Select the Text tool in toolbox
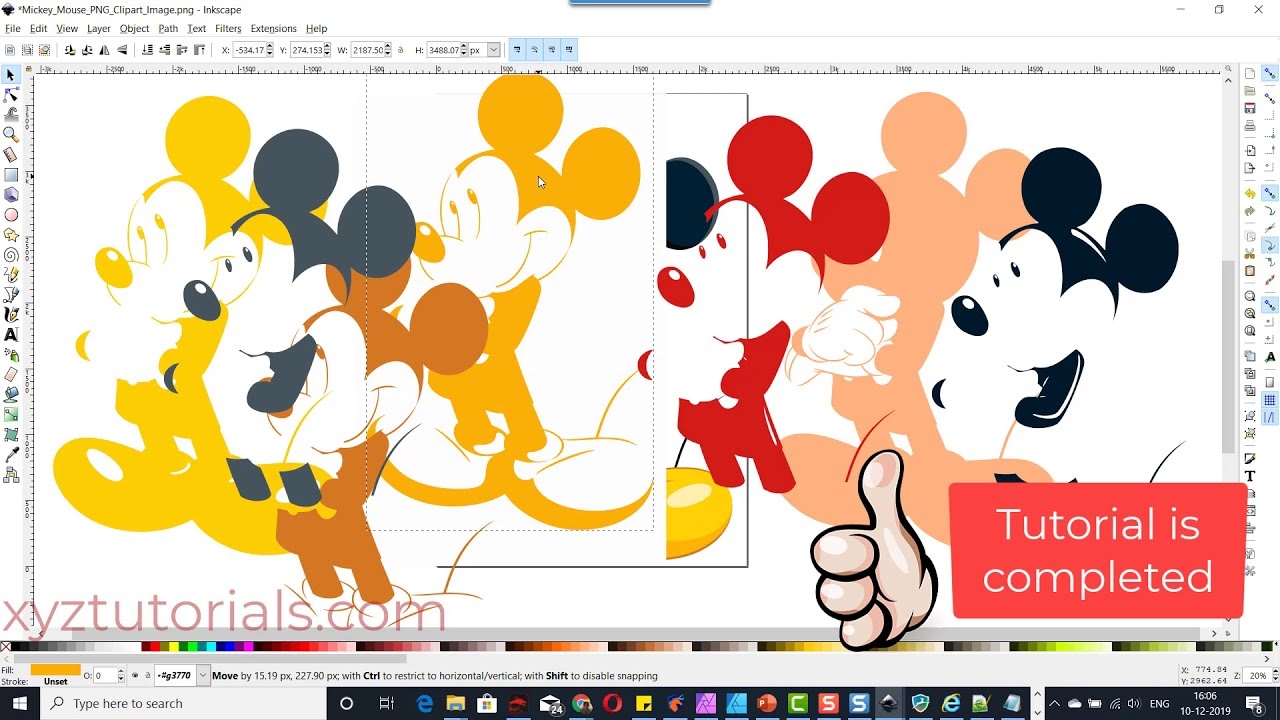This screenshot has height=720, width=1280. point(11,334)
